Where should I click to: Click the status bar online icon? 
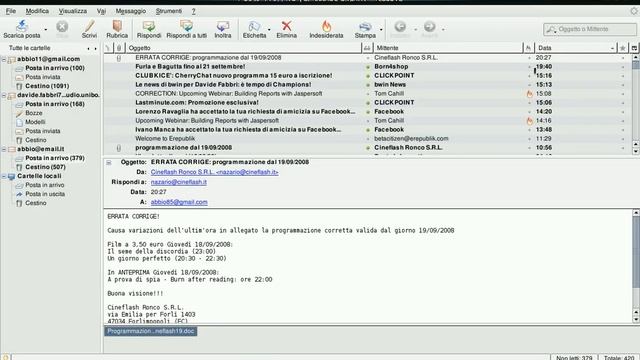[6, 357]
